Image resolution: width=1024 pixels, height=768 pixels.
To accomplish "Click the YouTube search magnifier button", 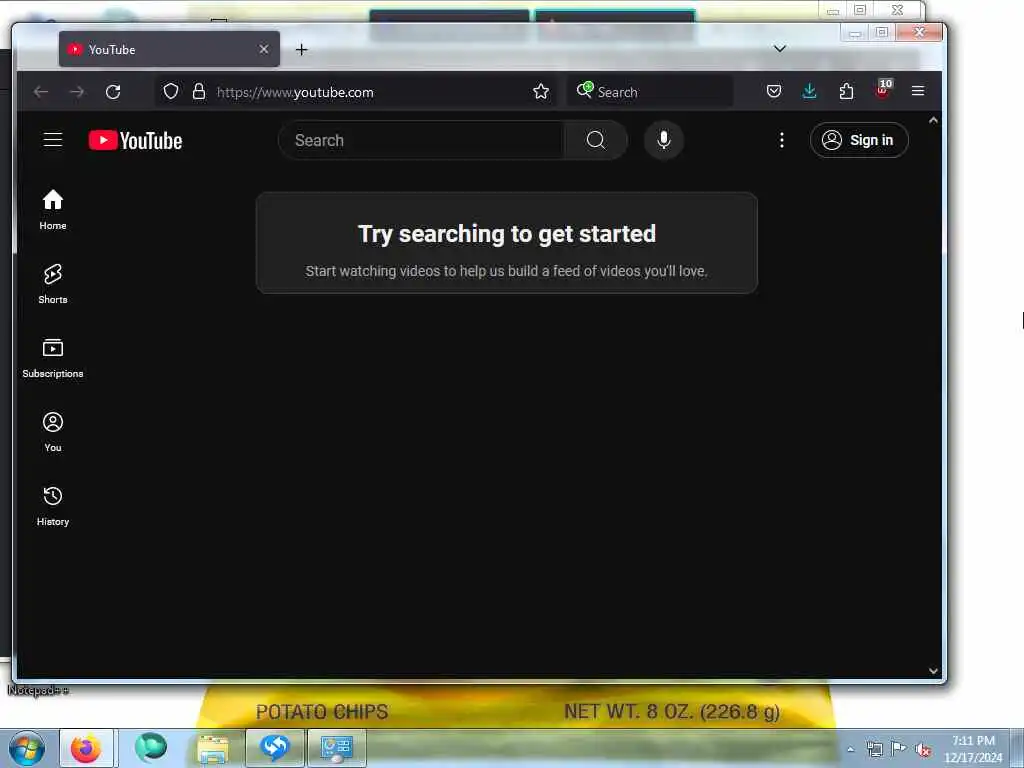I will 596,140.
